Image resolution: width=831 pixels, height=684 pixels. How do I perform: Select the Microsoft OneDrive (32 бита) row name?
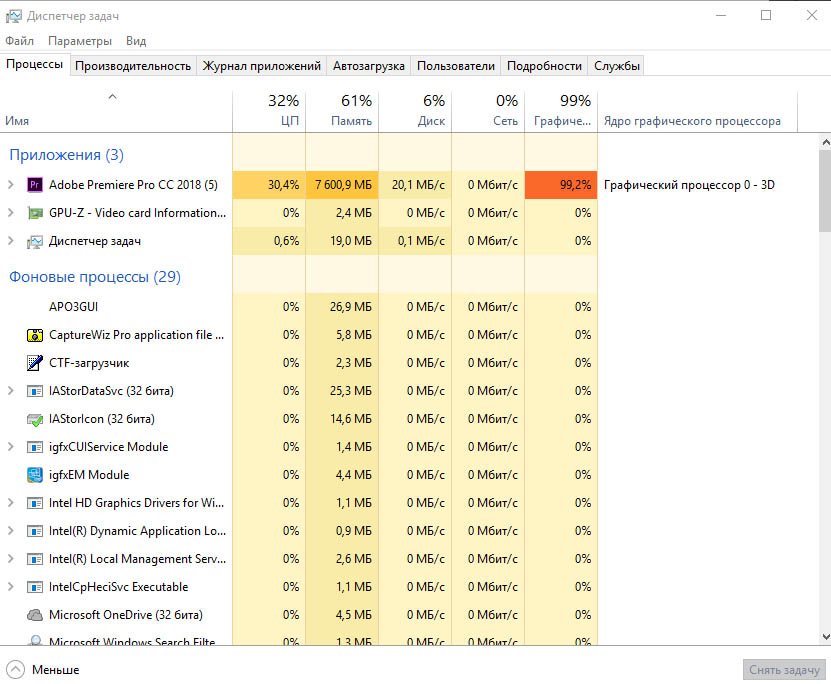tap(126, 615)
